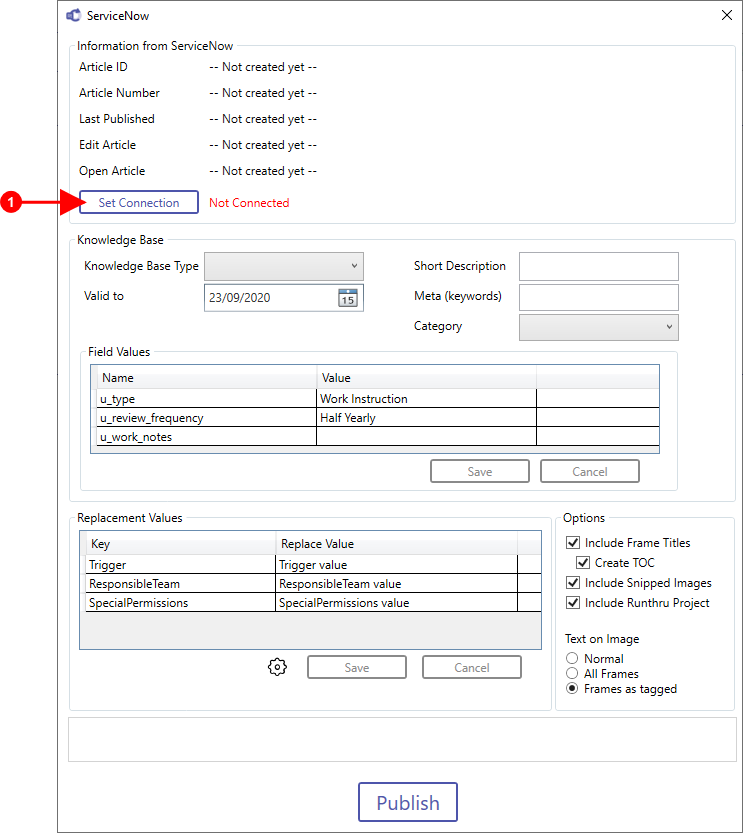Toggle Include Frame Titles checkbox
743x833 pixels.
pyautogui.click(x=573, y=542)
